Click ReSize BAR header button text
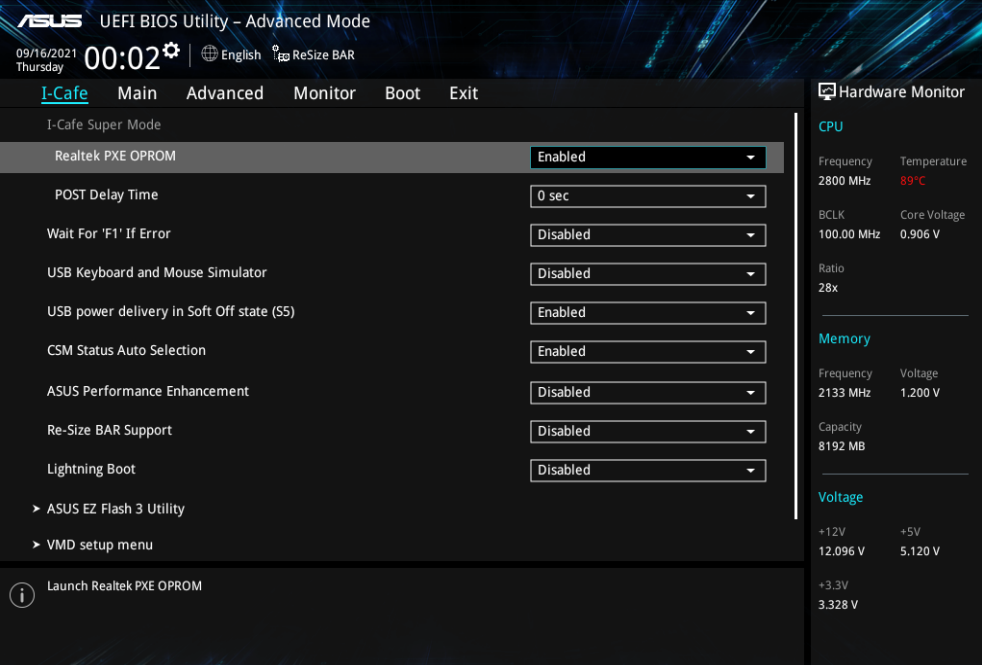The width and height of the screenshot is (982, 665). (323, 55)
